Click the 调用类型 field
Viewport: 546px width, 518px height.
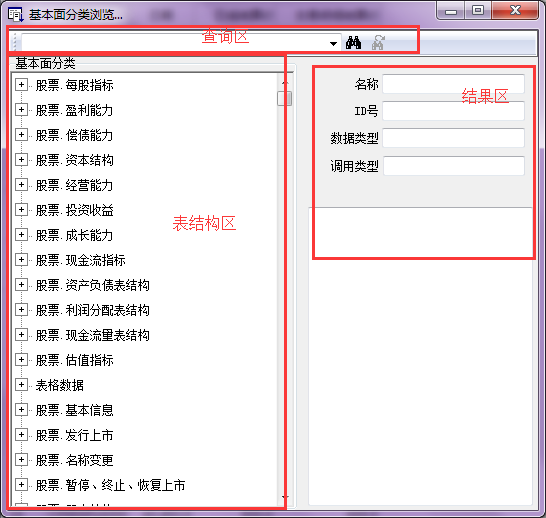pos(454,166)
